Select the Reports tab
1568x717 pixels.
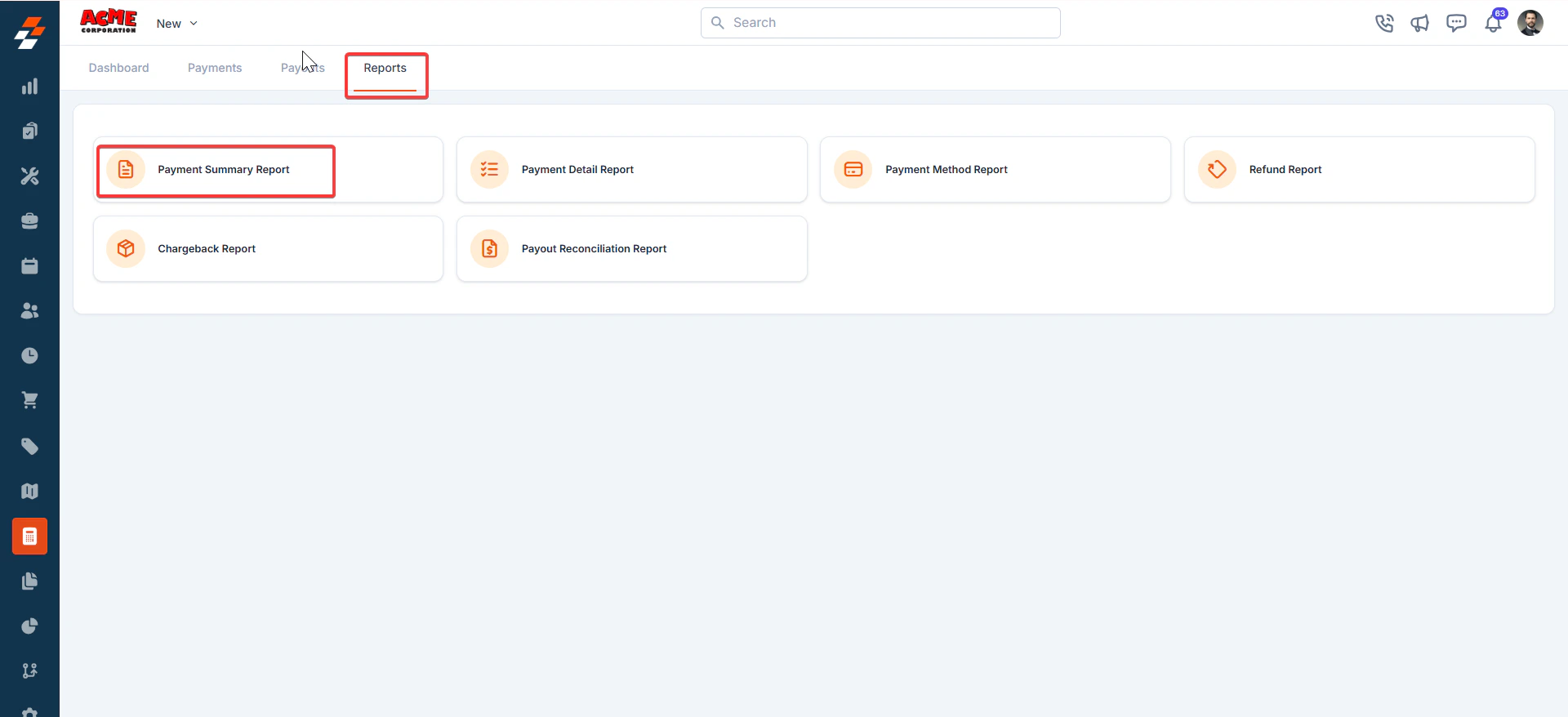coord(385,68)
